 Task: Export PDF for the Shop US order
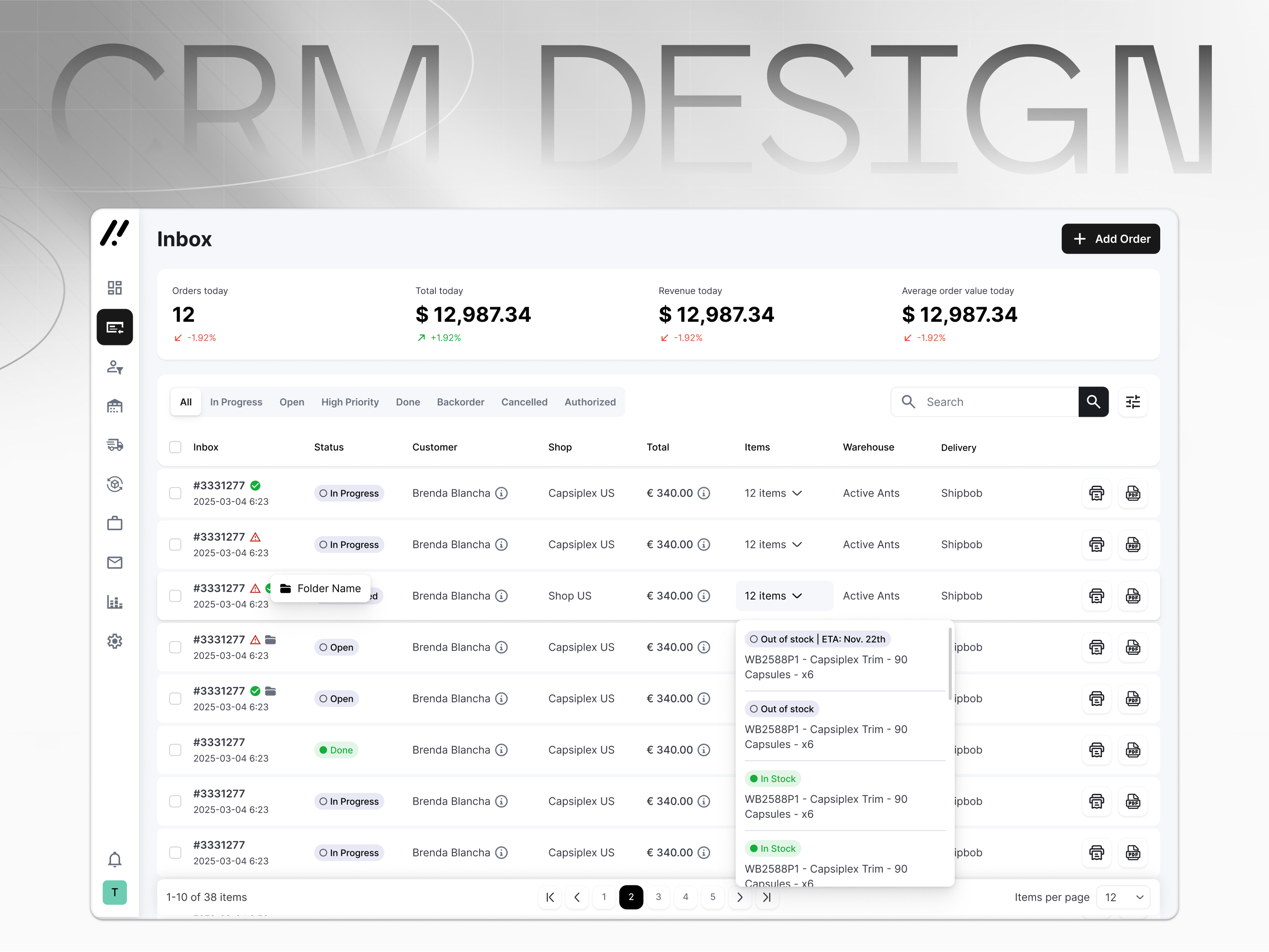click(x=1133, y=596)
